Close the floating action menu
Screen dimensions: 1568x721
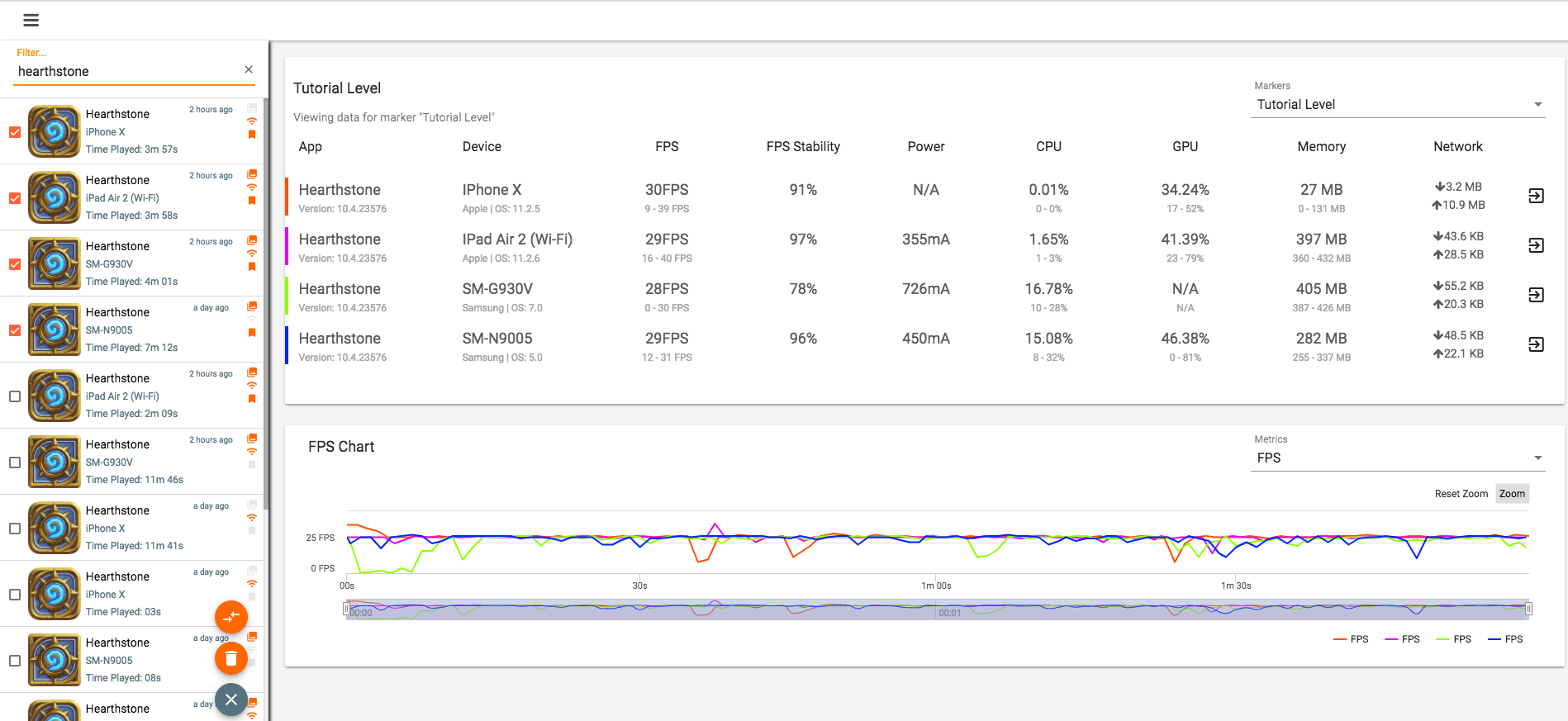(231, 700)
